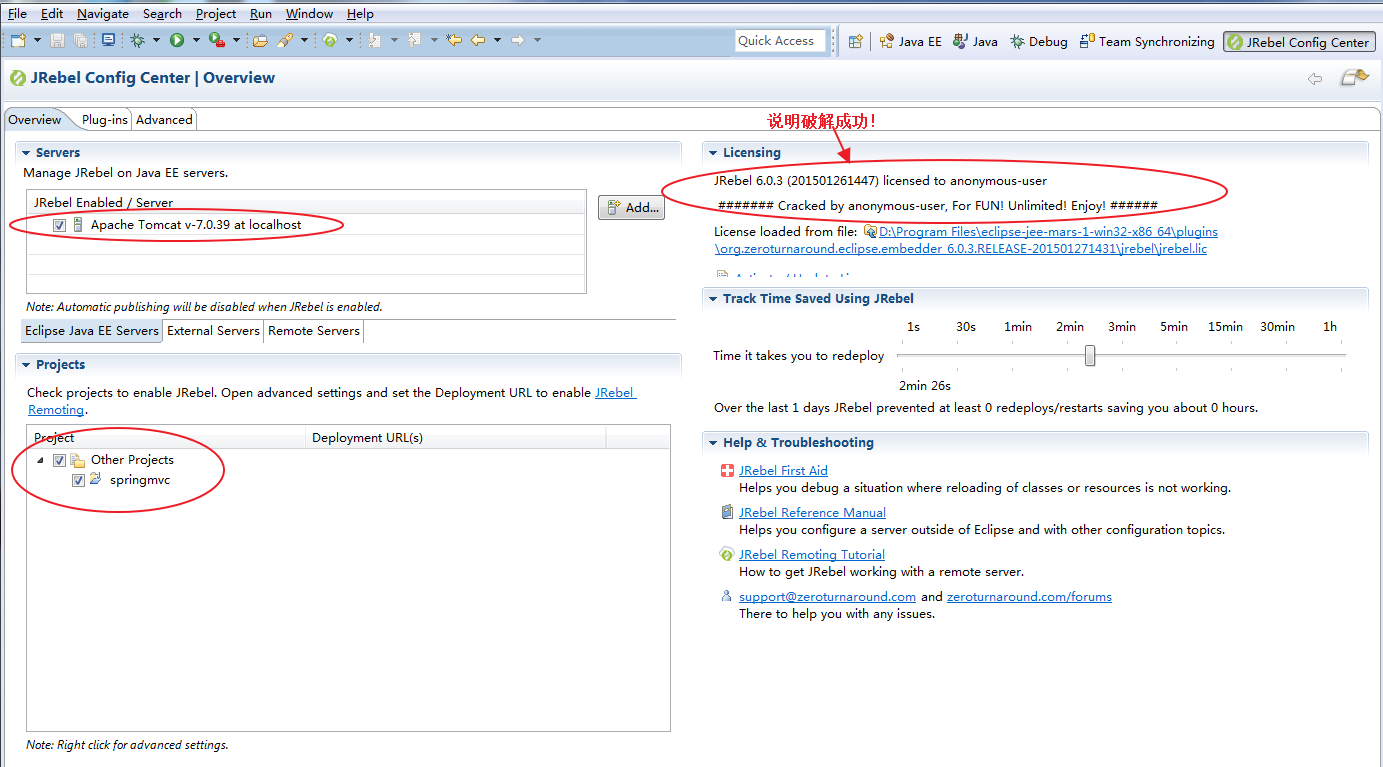
Task: Uncheck the springmvc project checkbox
Action: (78, 480)
